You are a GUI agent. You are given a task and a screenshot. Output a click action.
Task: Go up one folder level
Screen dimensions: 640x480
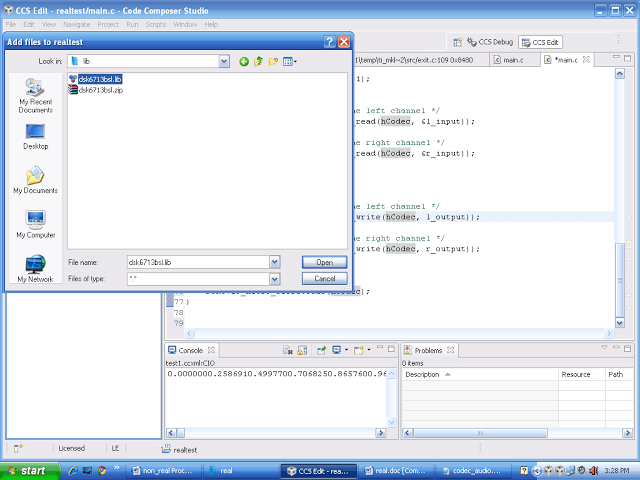(x=258, y=62)
